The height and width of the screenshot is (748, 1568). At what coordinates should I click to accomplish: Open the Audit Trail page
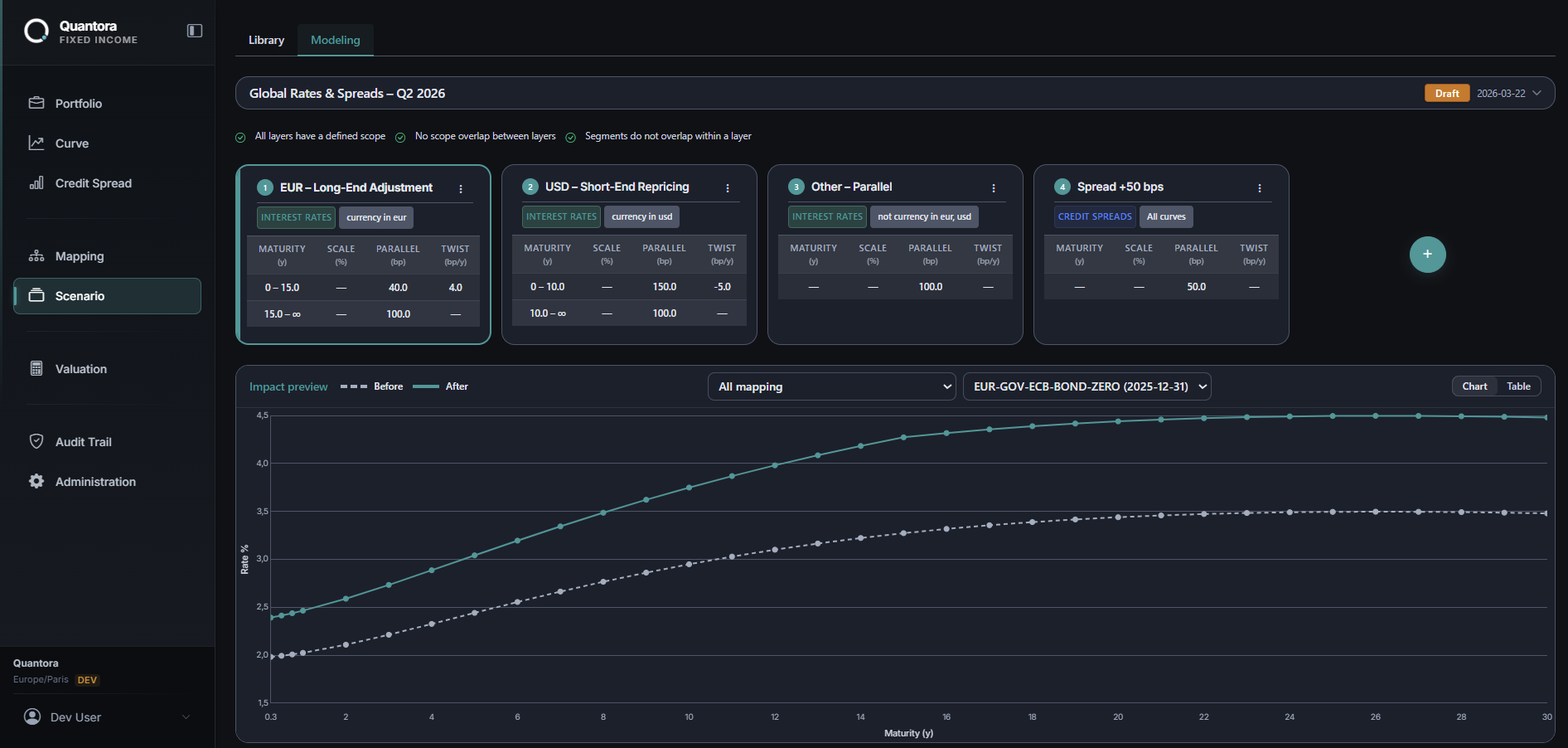[x=83, y=442]
